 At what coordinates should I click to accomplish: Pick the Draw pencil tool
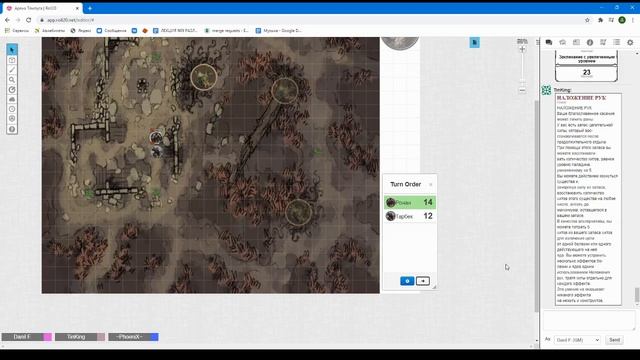pos(12,70)
